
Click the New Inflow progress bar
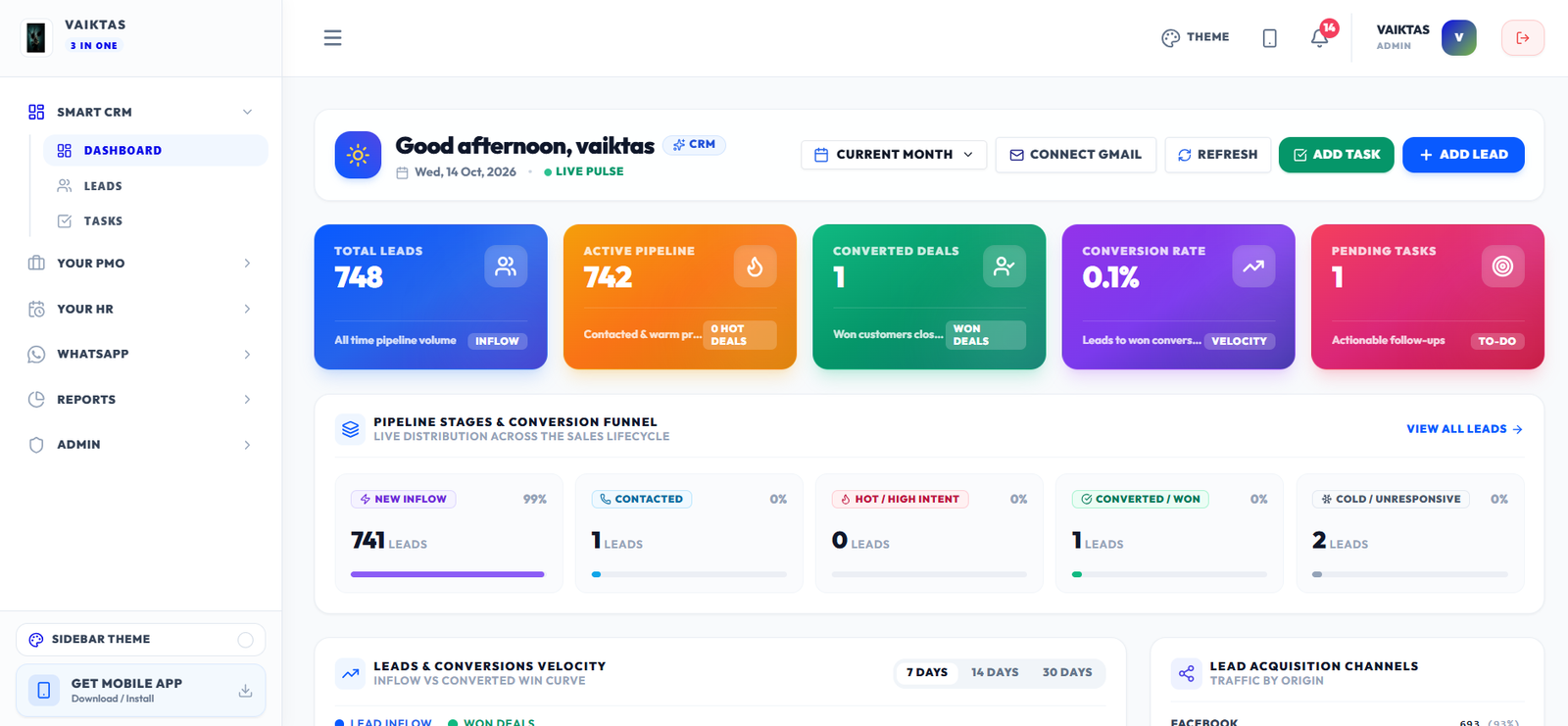click(x=448, y=574)
